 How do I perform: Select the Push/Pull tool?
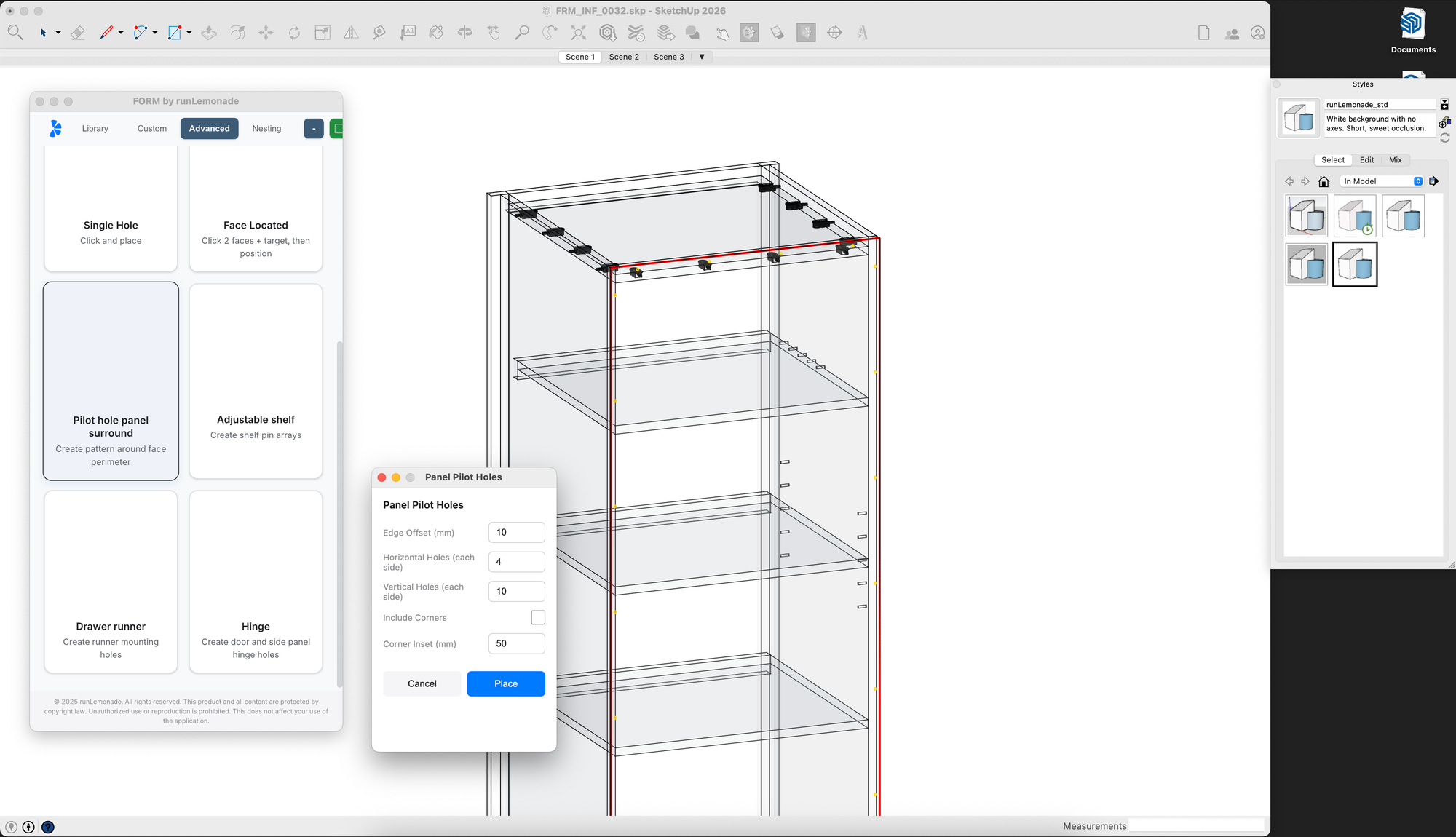point(209,33)
